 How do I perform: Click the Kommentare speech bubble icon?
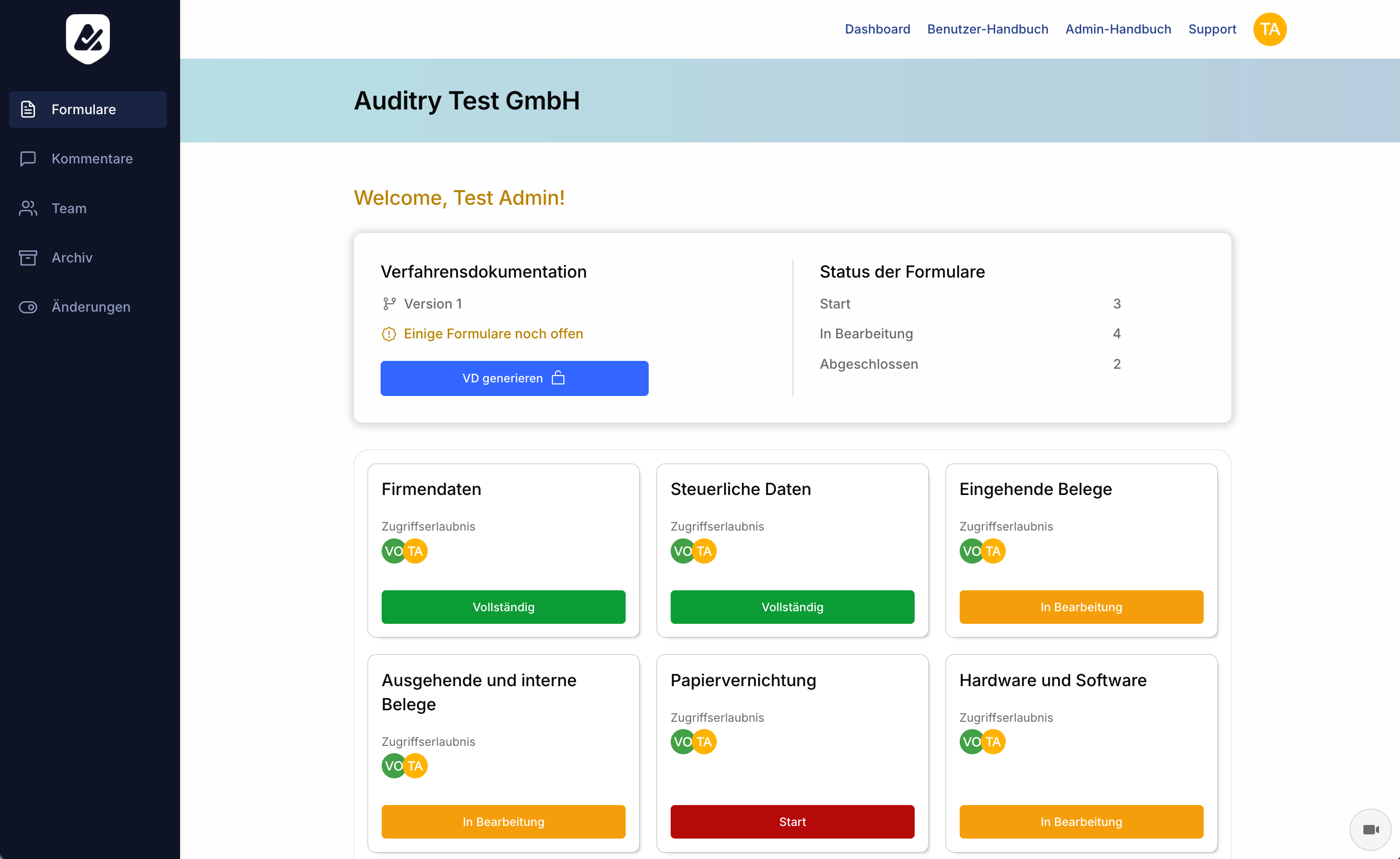[x=28, y=159]
